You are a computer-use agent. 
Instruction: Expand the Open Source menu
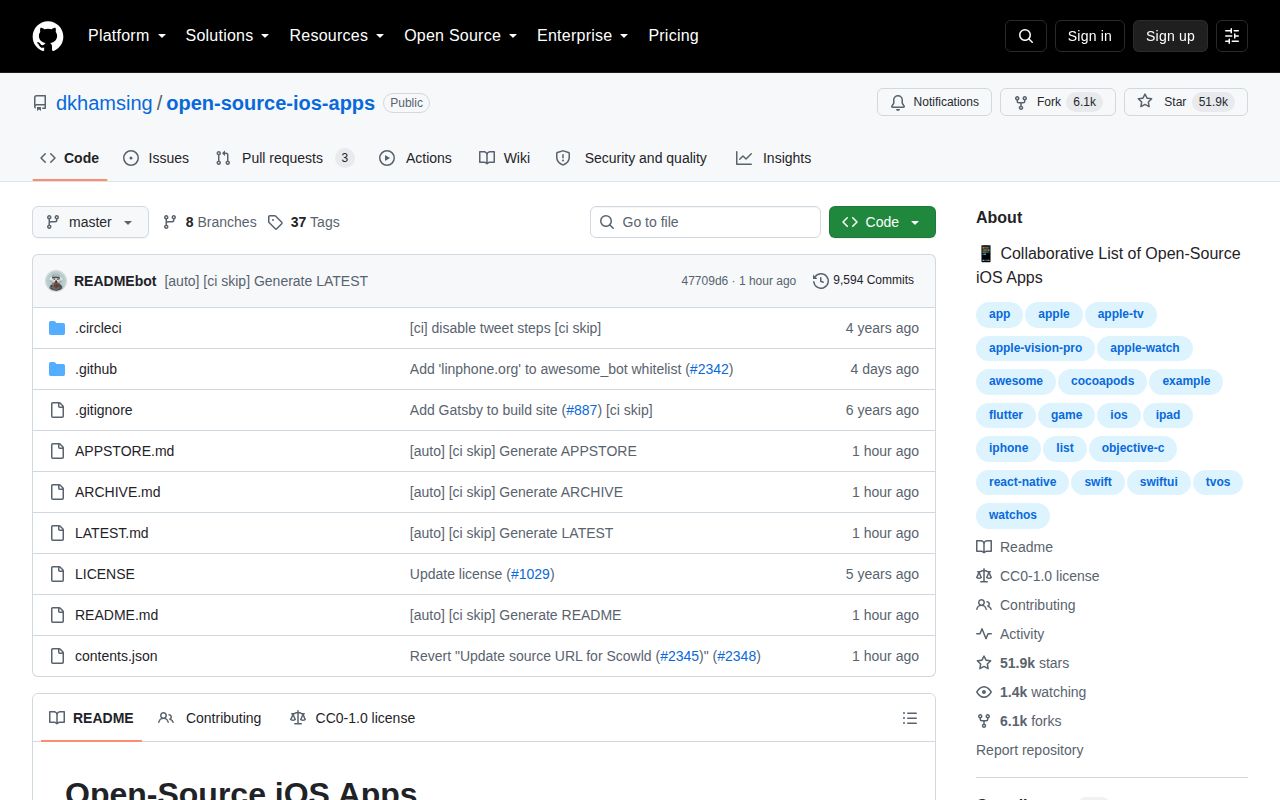[x=460, y=36]
